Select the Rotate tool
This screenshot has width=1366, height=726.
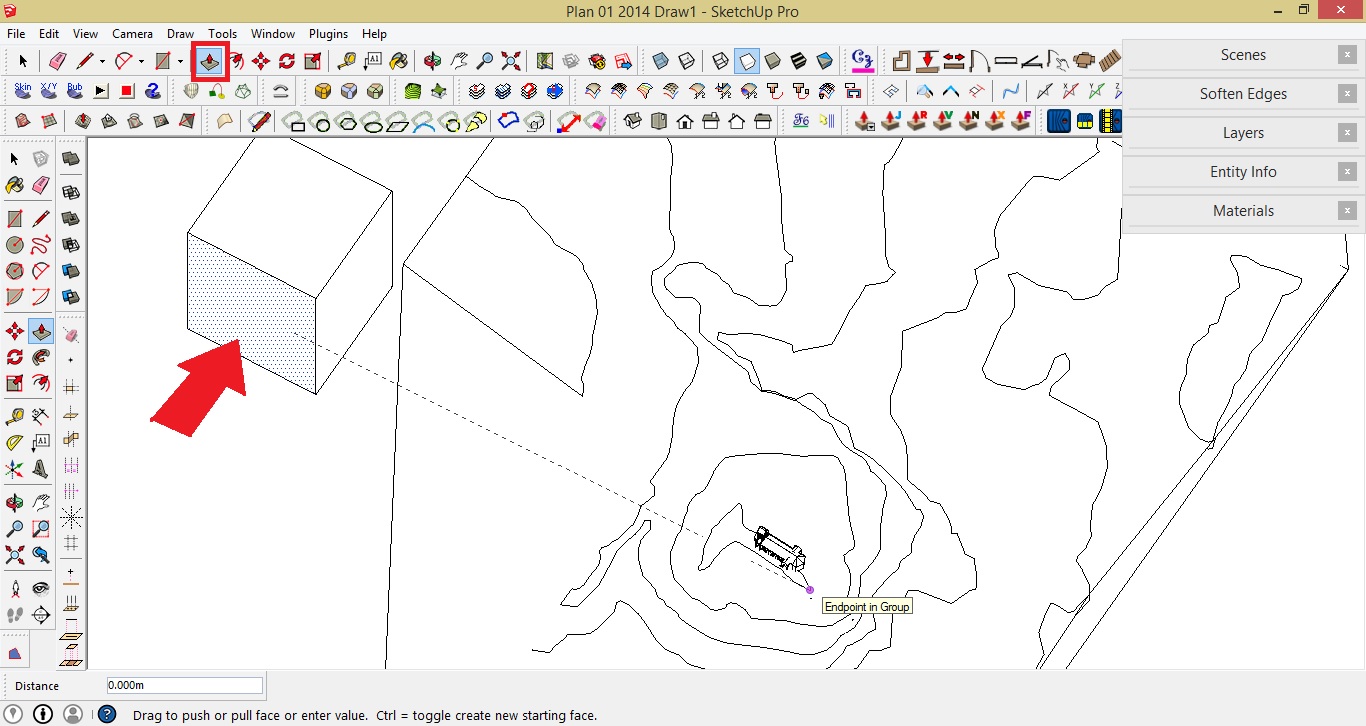click(287, 61)
